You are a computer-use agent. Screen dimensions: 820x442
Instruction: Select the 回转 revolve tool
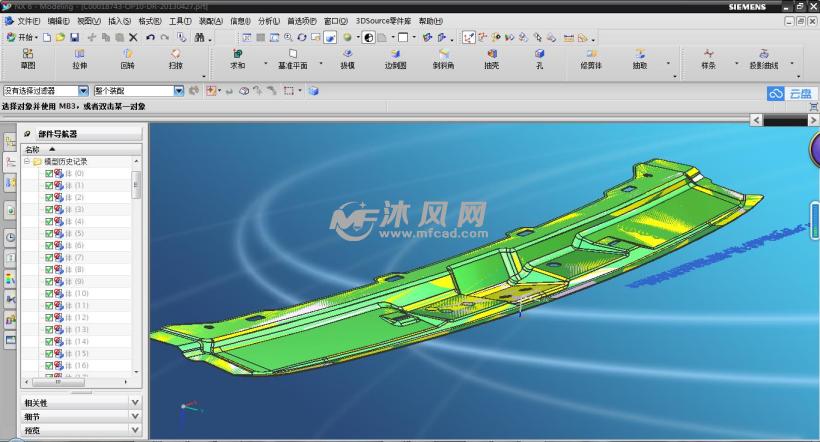click(128, 59)
